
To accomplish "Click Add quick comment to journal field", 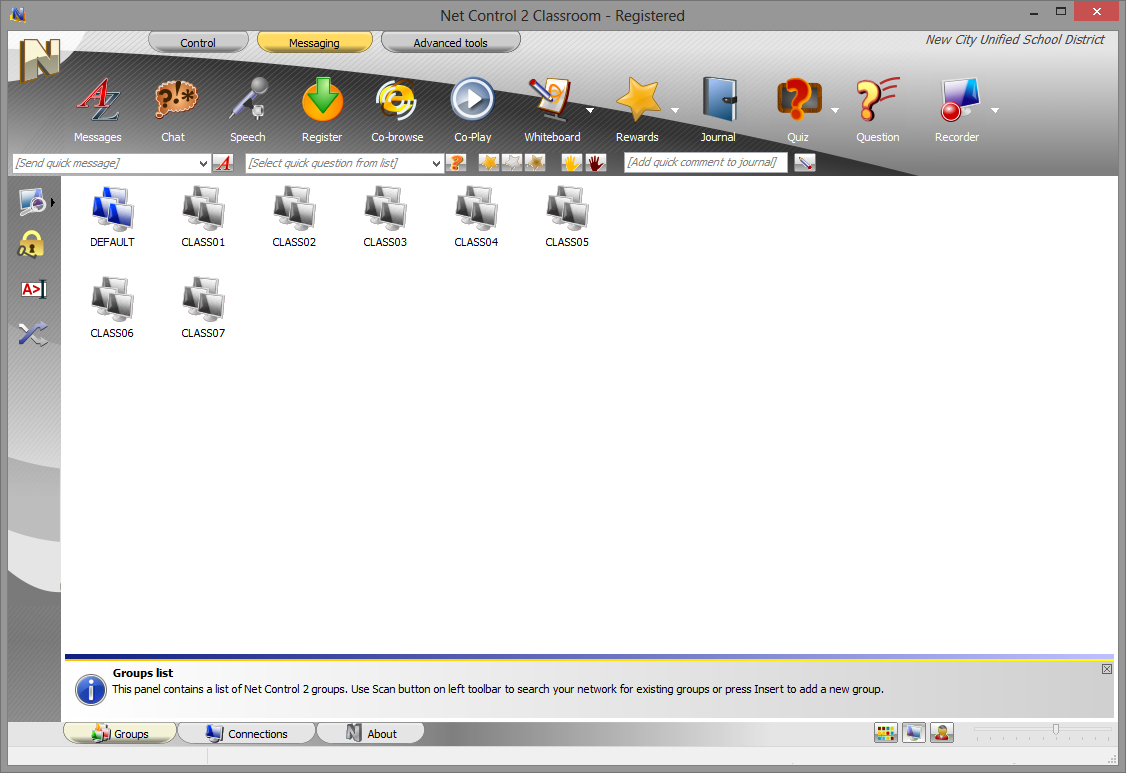I will tap(706, 162).
